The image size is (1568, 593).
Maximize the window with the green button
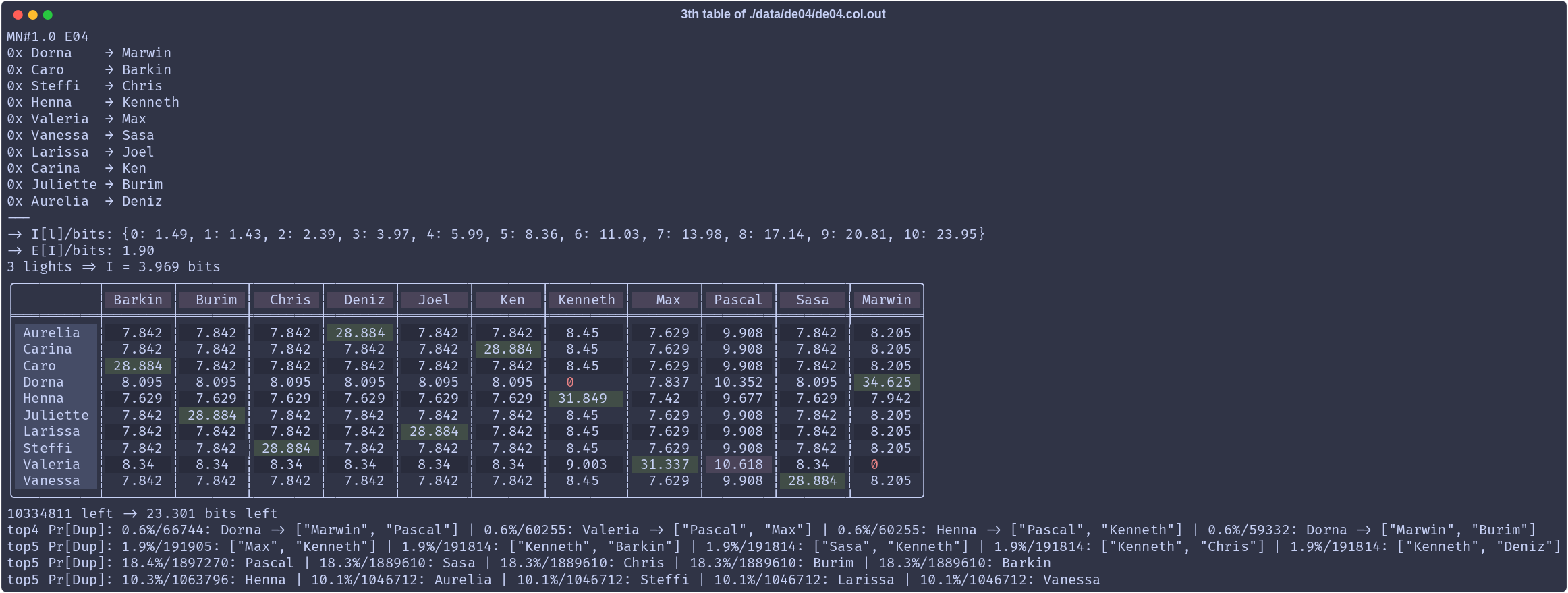pyautogui.click(x=48, y=15)
